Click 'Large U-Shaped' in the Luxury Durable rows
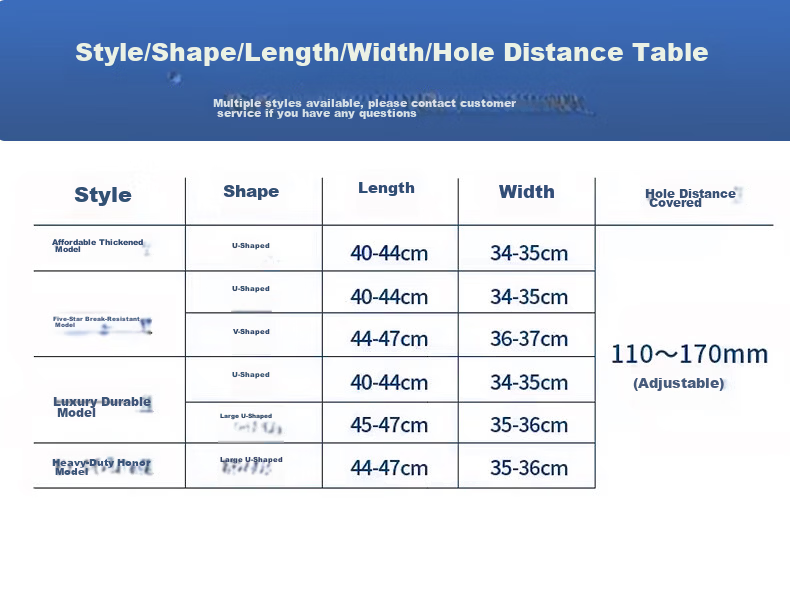 pyautogui.click(x=246, y=416)
